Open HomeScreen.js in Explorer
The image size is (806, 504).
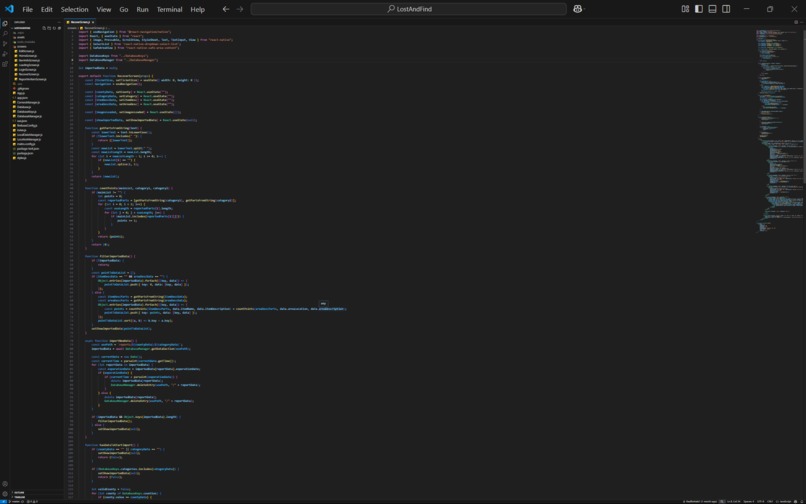28,56
